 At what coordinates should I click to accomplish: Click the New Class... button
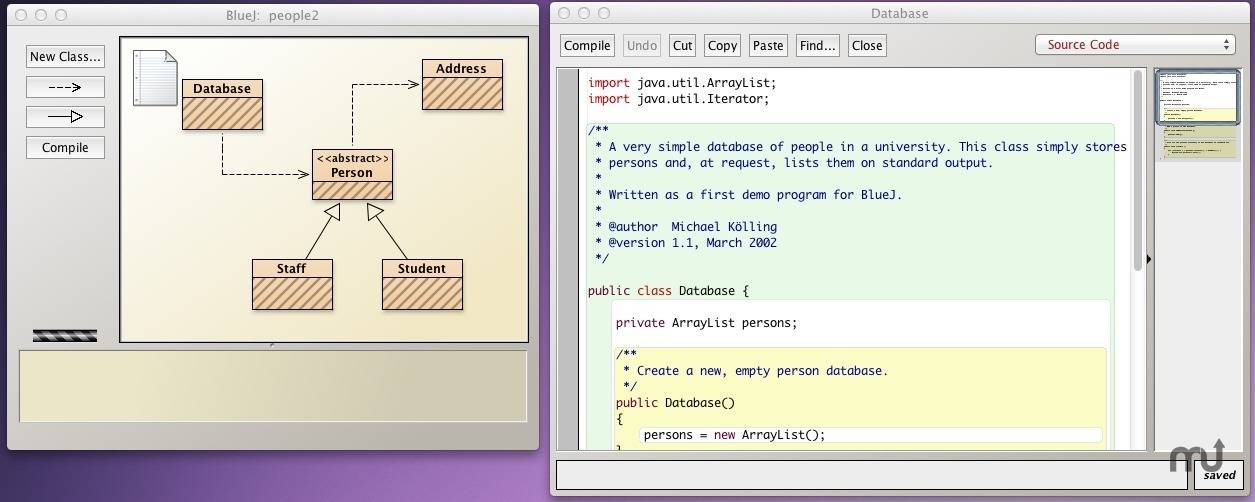[x=65, y=57]
